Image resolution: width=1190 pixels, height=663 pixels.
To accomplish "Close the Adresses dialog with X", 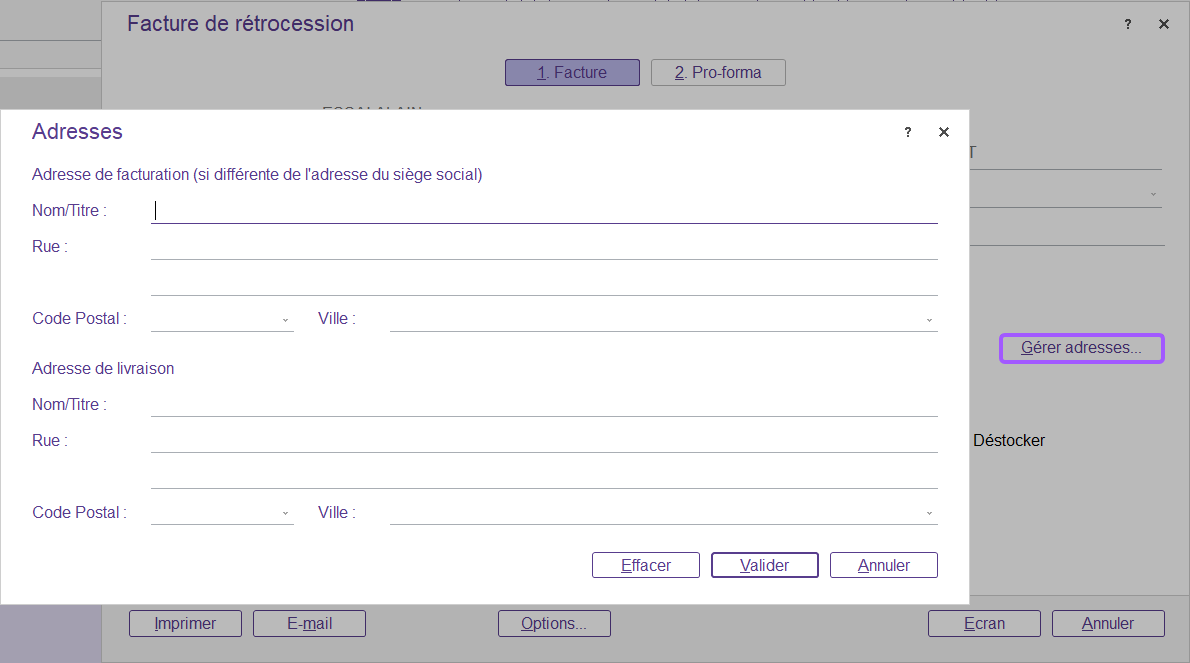I will 944,132.
